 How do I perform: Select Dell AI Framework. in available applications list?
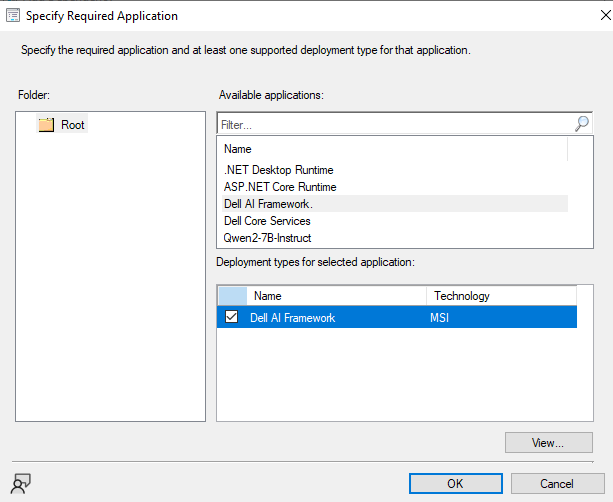[x=268, y=204]
